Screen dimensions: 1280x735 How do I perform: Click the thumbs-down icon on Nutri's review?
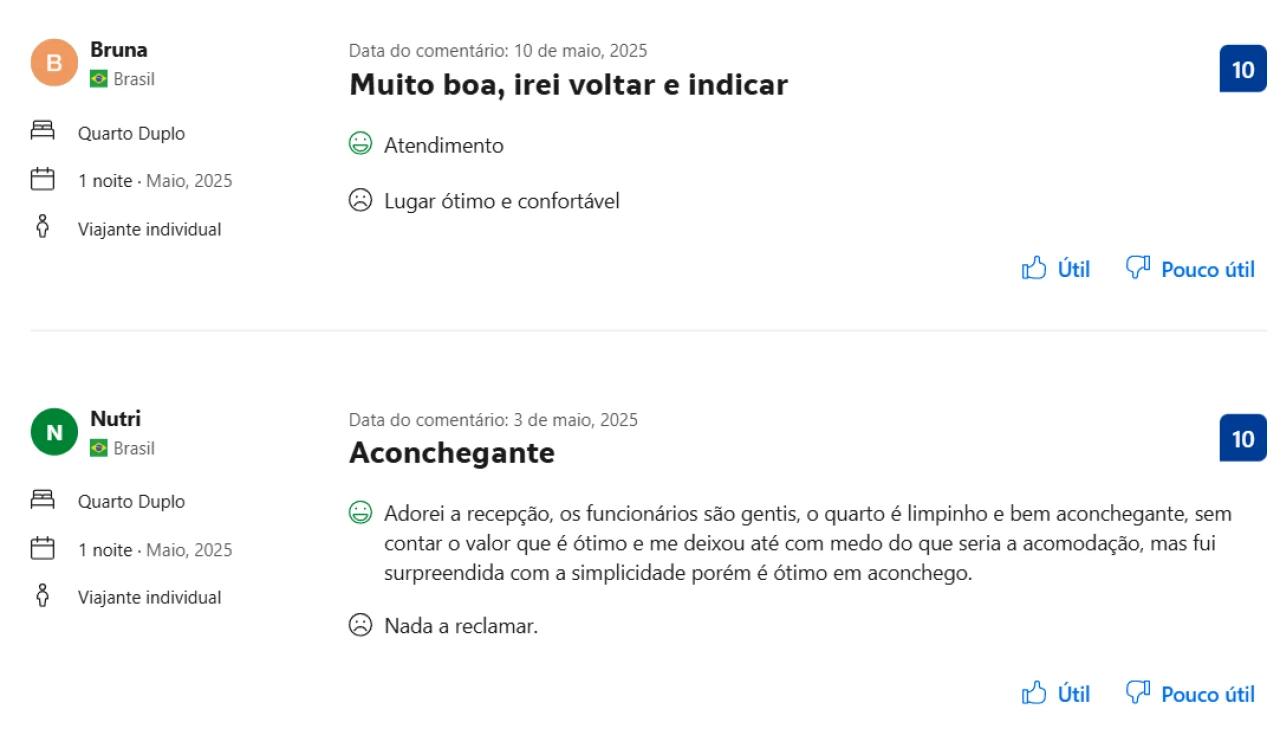1138,691
